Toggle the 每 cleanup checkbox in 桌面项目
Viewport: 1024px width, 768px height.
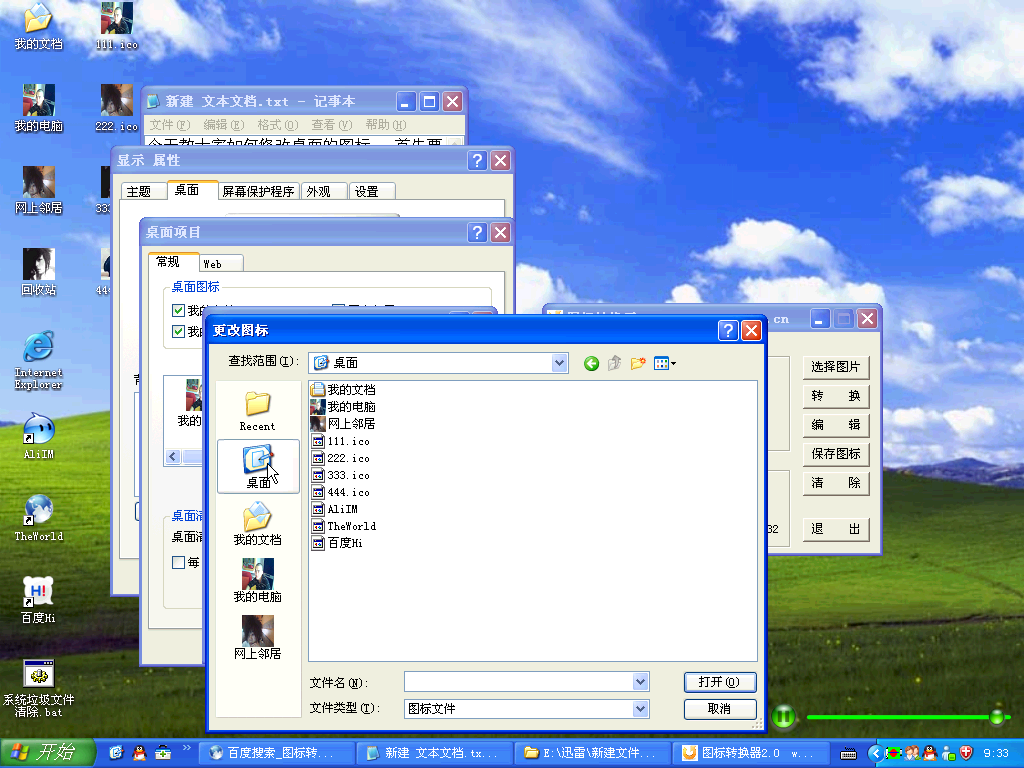[178, 562]
